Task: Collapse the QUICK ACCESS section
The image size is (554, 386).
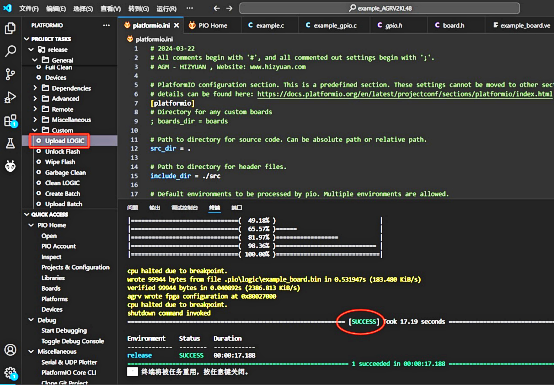Action: [26, 214]
